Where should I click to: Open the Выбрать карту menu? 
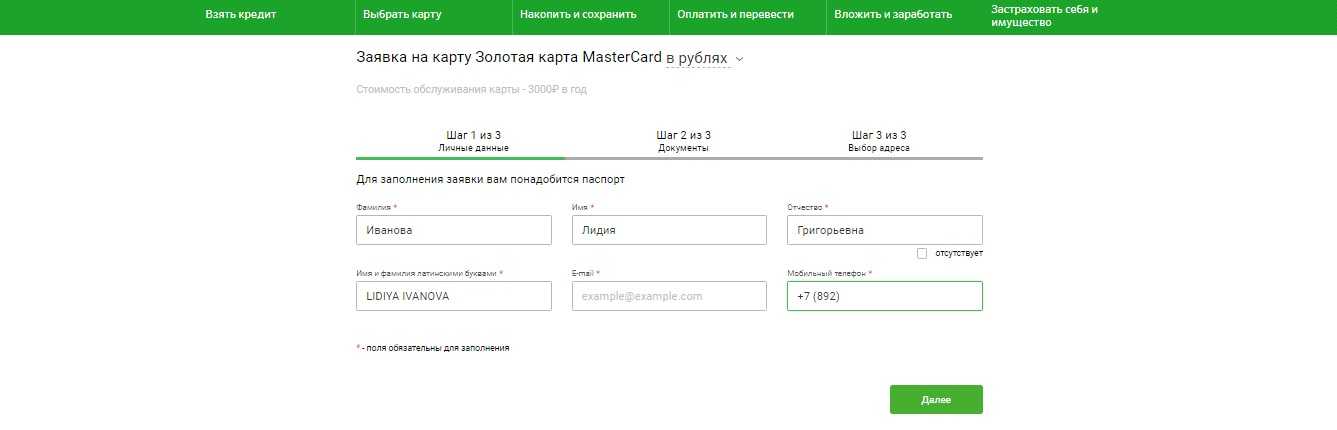point(402,15)
